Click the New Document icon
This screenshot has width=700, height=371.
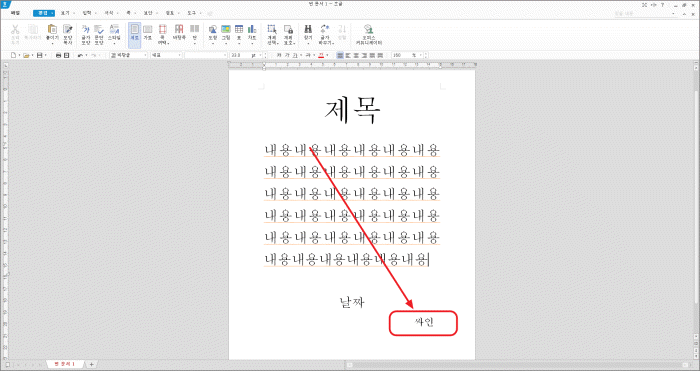coord(13,55)
